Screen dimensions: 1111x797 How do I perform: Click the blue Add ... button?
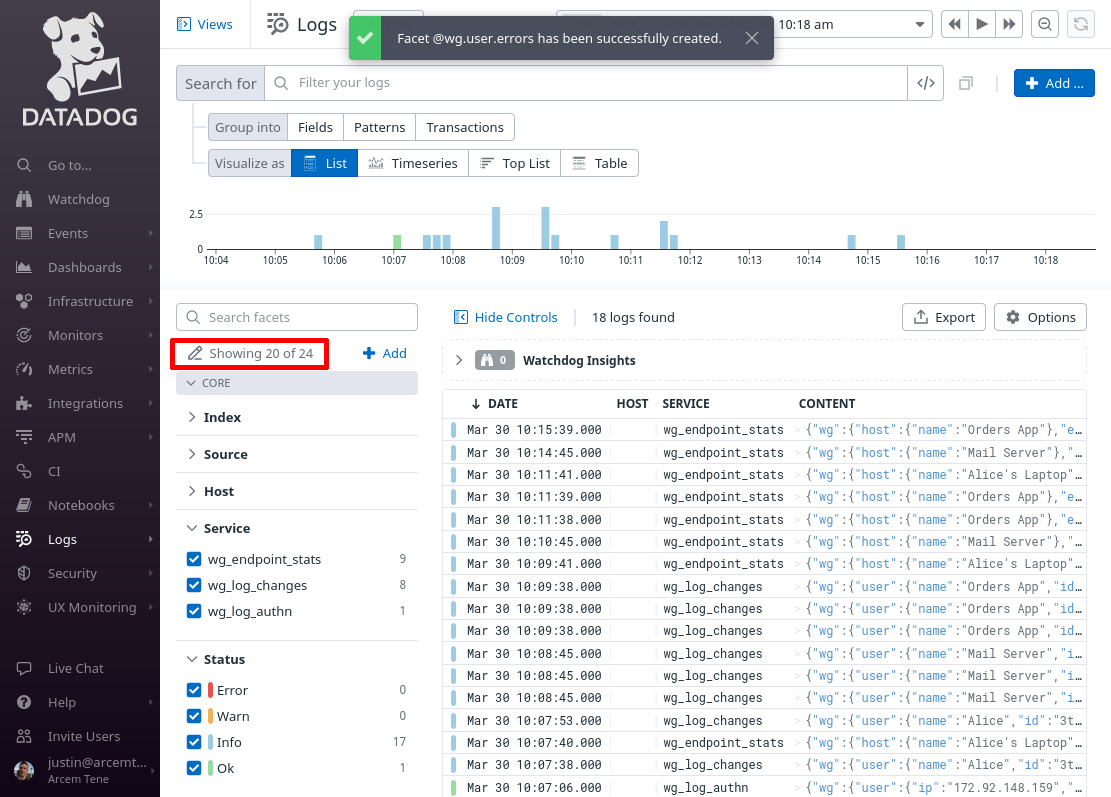click(x=1054, y=83)
